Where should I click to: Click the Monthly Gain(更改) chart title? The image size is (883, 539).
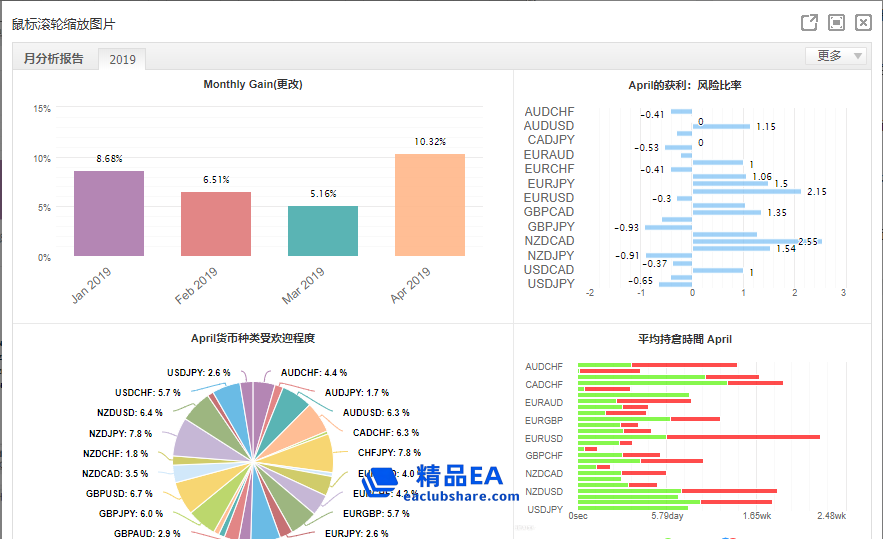click(253, 84)
